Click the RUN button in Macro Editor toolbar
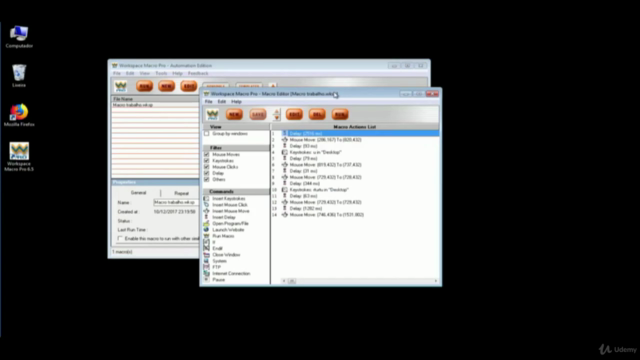 pos(340,115)
